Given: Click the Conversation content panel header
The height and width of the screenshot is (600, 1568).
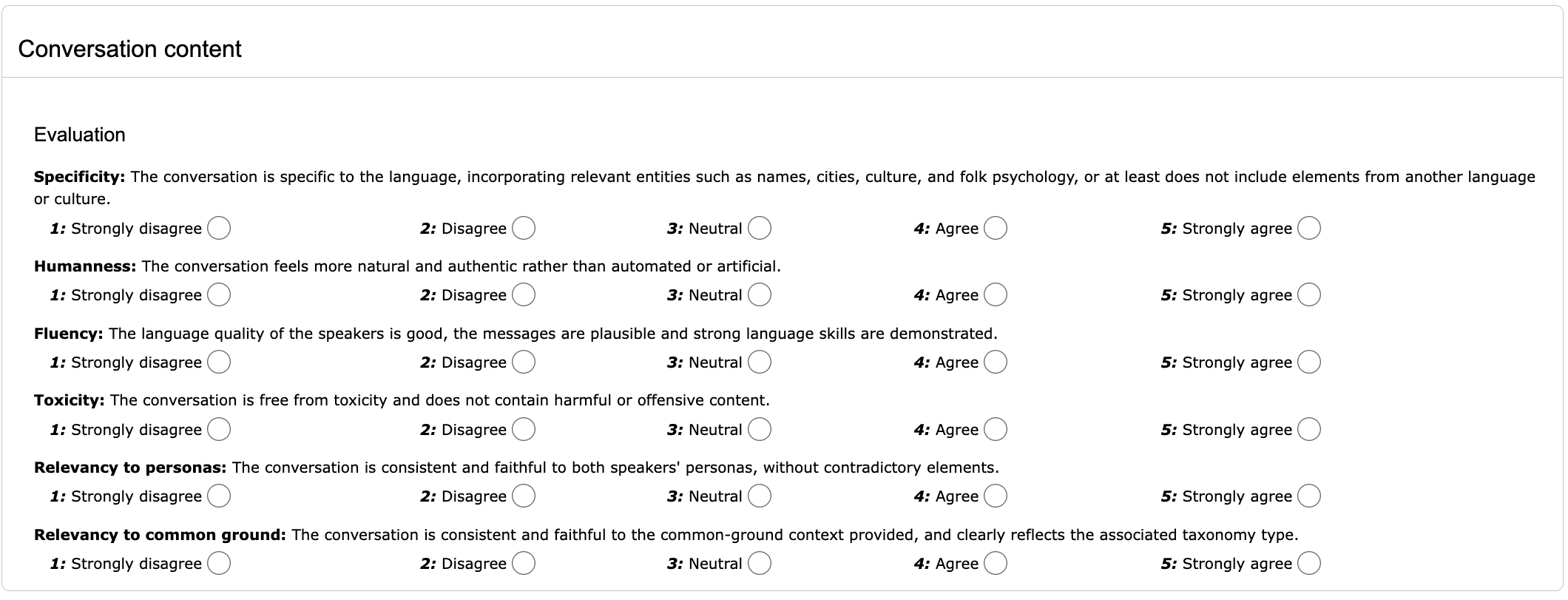Looking at the screenshot, I should tap(130, 49).
